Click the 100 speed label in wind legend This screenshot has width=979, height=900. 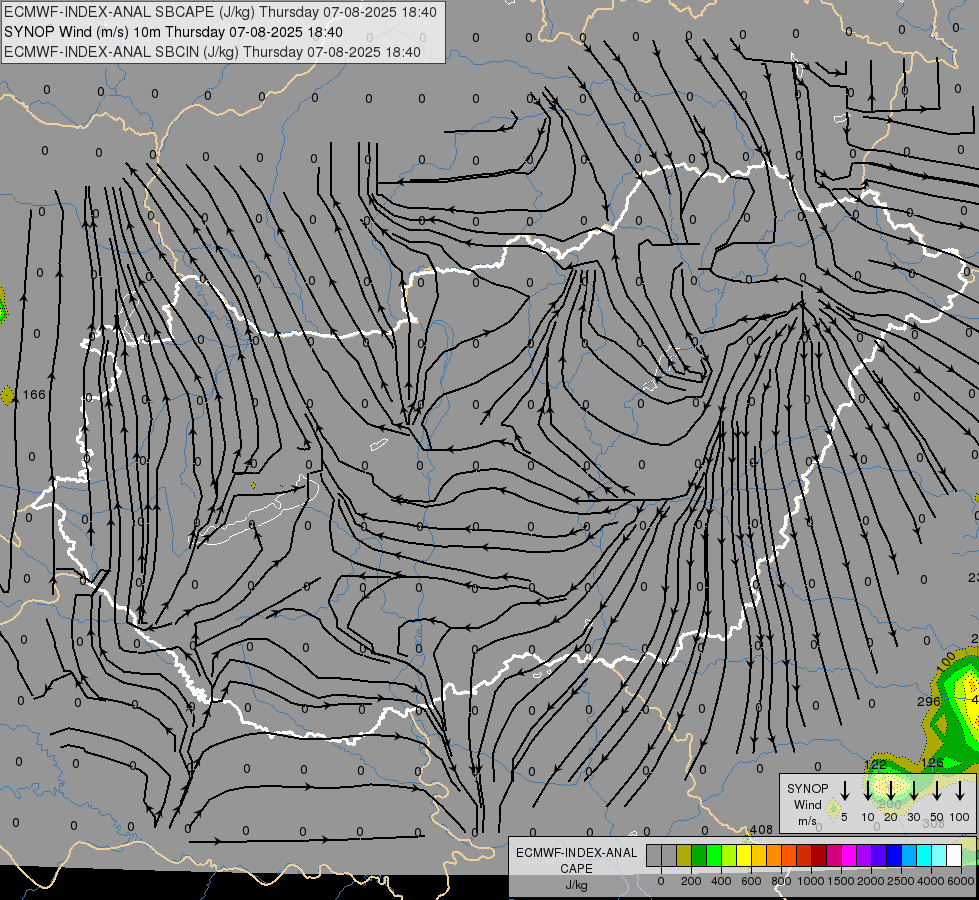(960, 817)
